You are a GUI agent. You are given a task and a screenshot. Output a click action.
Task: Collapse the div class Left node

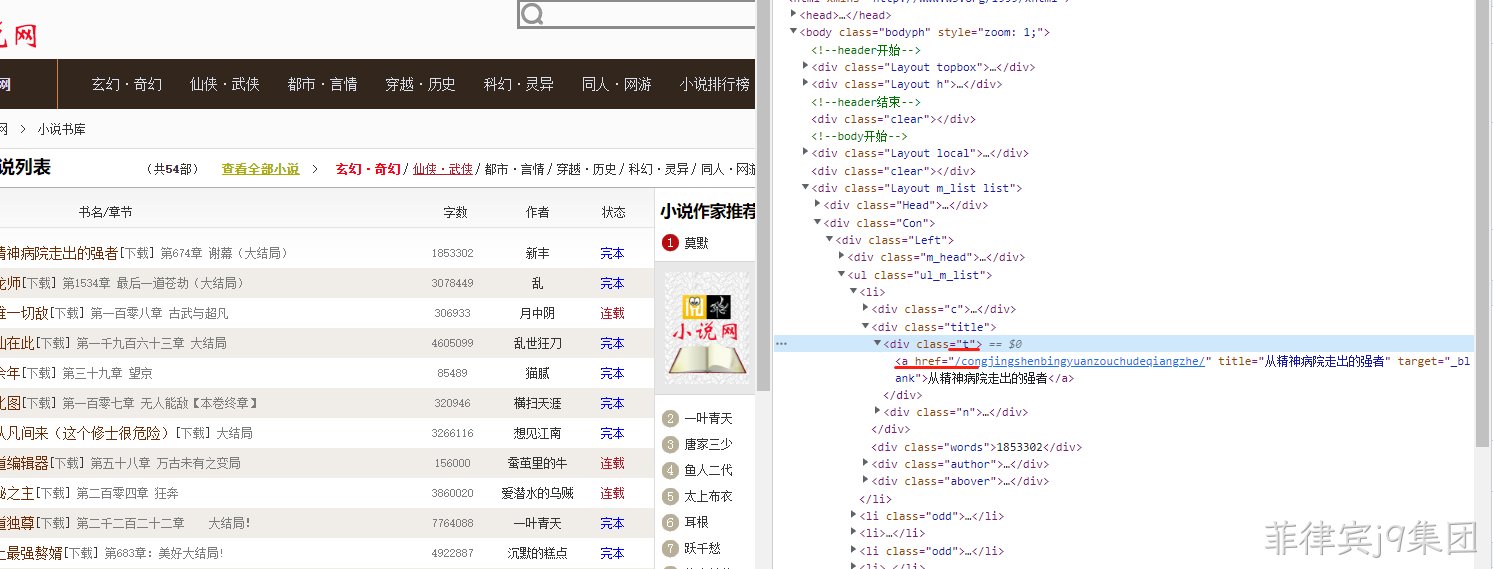tap(829, 240)
